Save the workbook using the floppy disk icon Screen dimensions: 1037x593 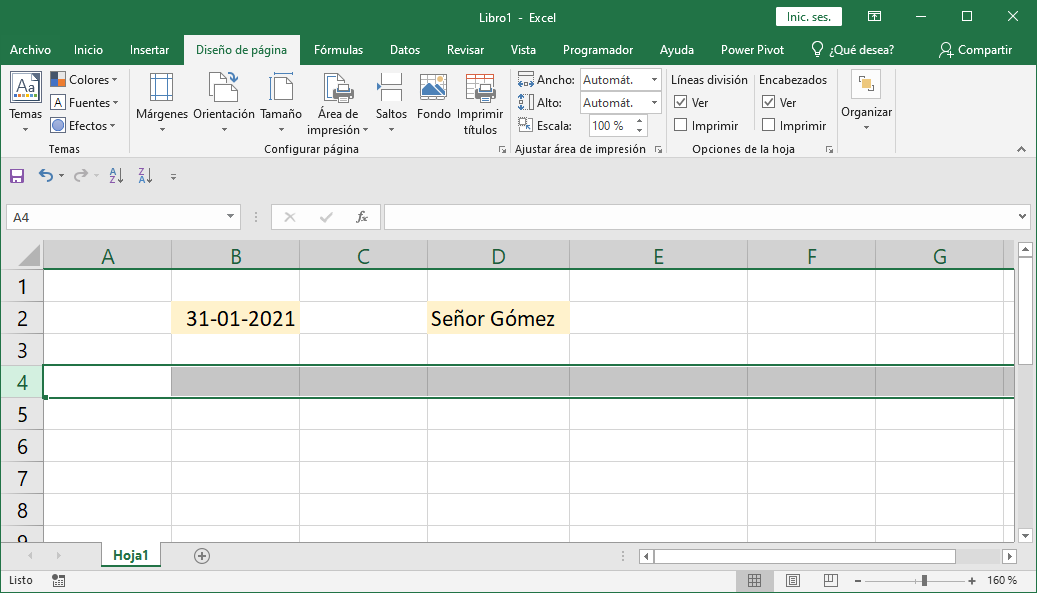point(17,176)
